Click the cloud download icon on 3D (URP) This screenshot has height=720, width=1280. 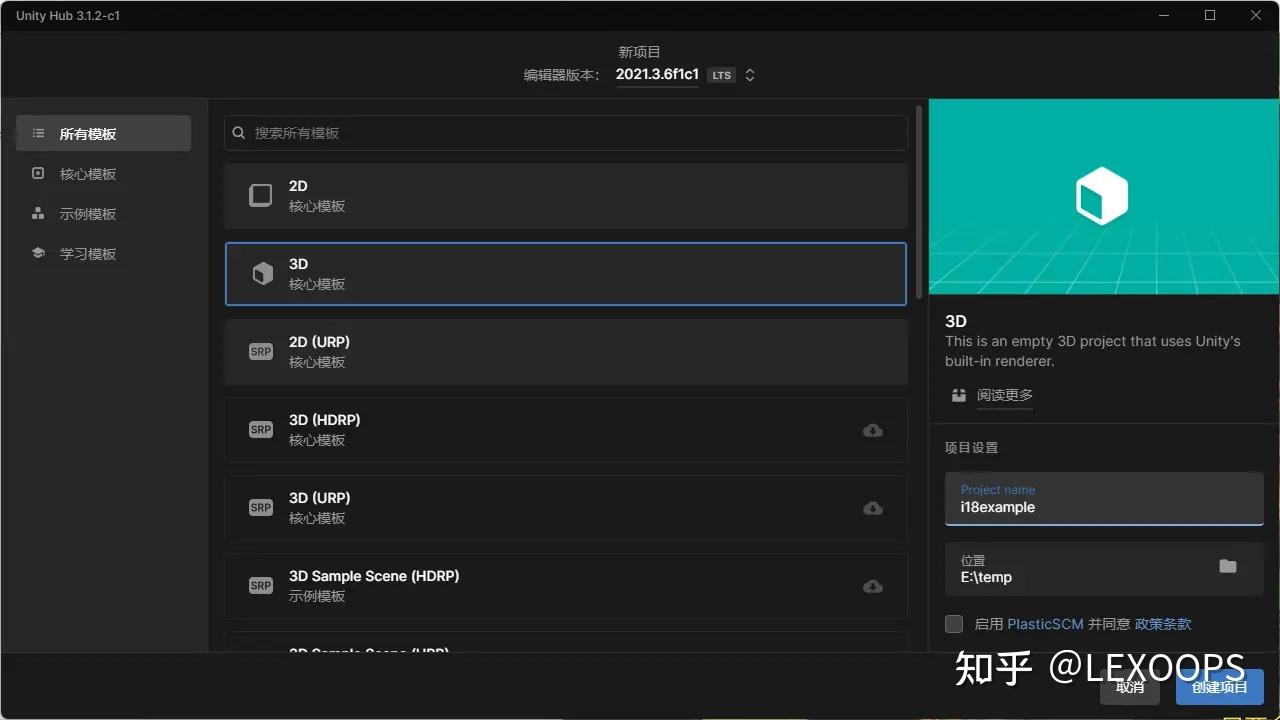tap(872, 508)
